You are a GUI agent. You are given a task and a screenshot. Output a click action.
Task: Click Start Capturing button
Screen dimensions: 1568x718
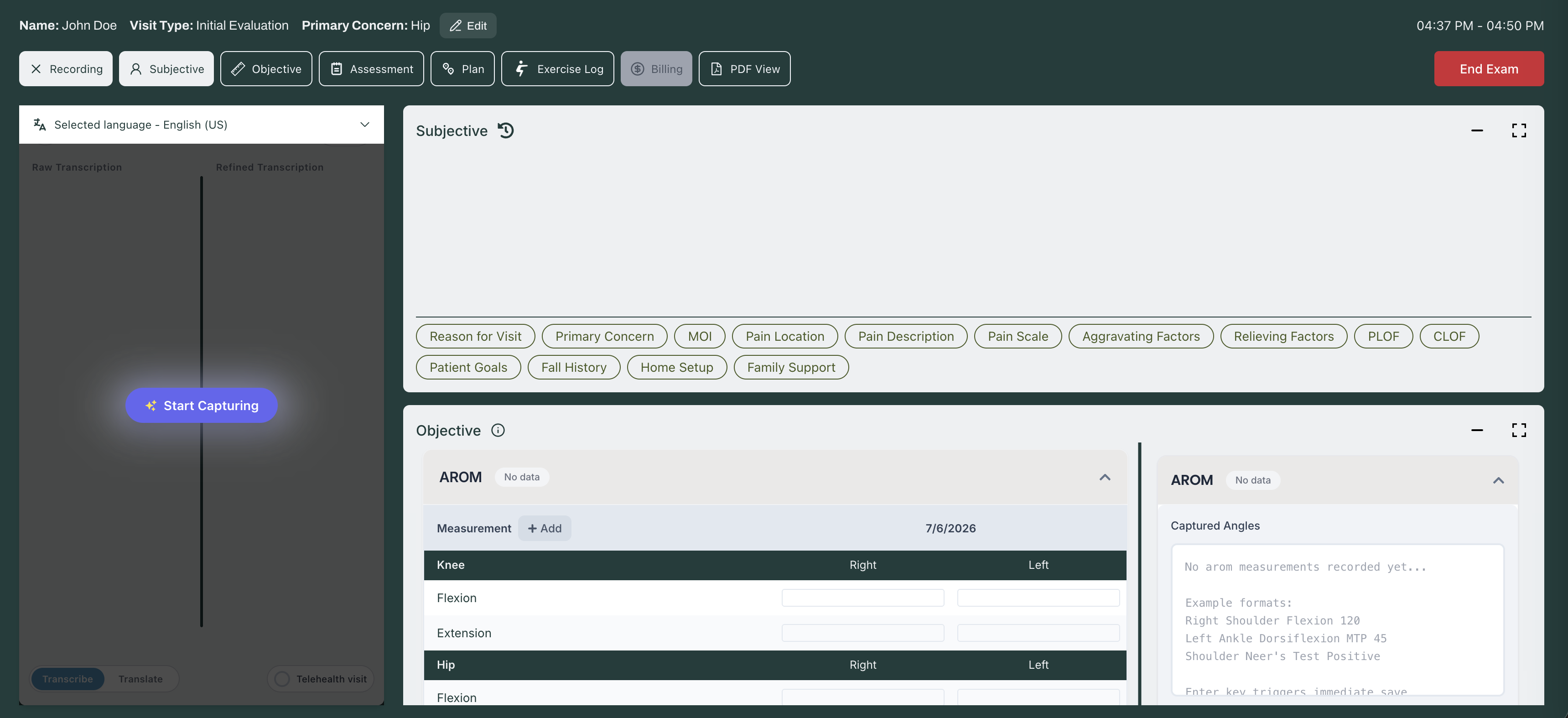click(202, 406)
